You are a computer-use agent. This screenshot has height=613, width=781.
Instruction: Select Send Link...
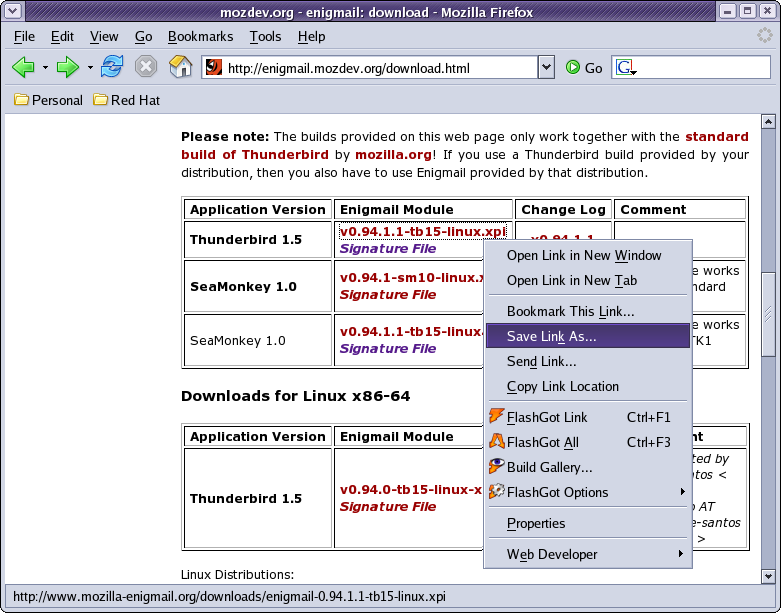pyautogui.click(x=588, y=361)
